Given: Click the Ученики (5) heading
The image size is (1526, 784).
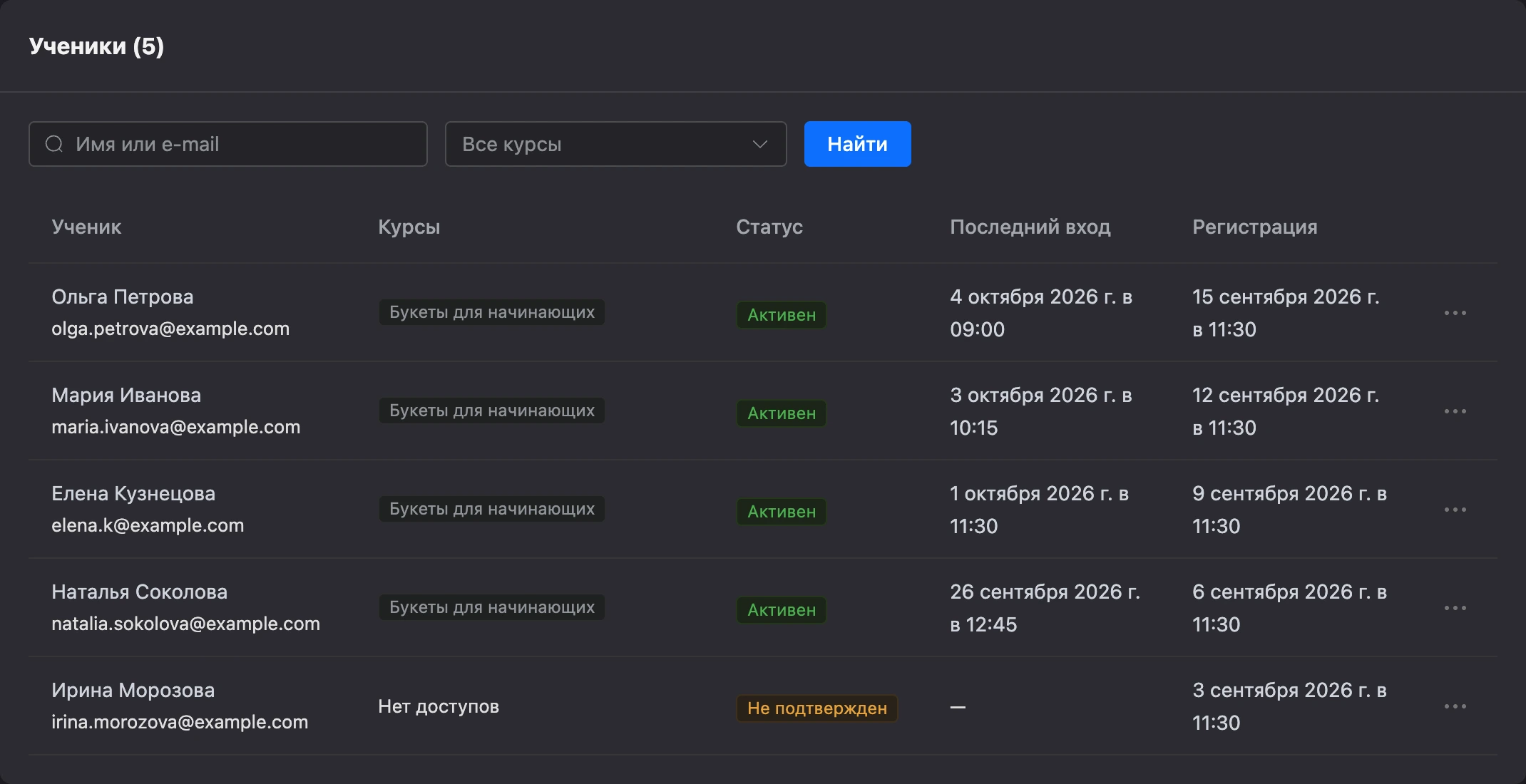Looking at the screenshot, I should [x=96, y=46].
